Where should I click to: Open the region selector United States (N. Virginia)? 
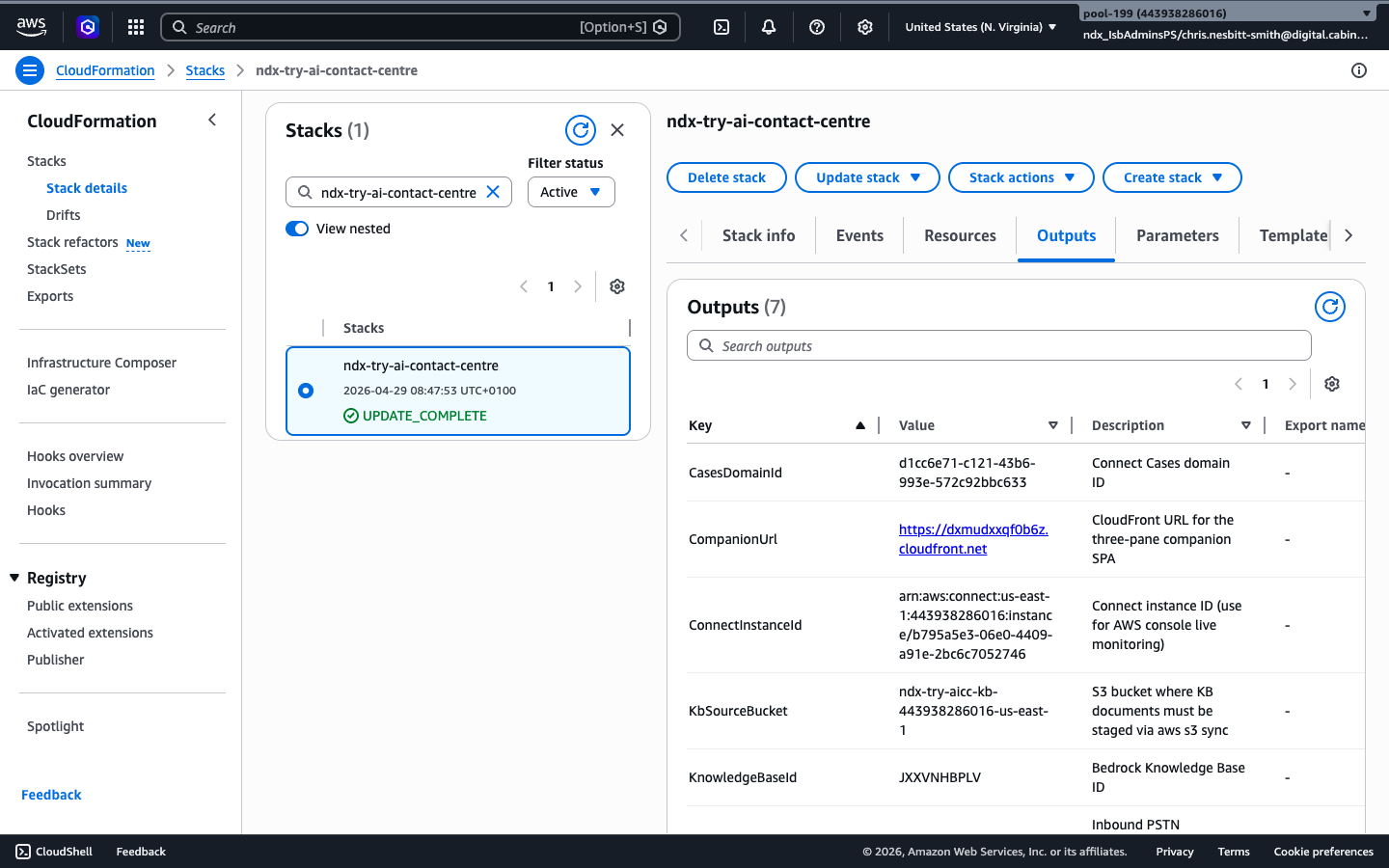pos(981,27)
